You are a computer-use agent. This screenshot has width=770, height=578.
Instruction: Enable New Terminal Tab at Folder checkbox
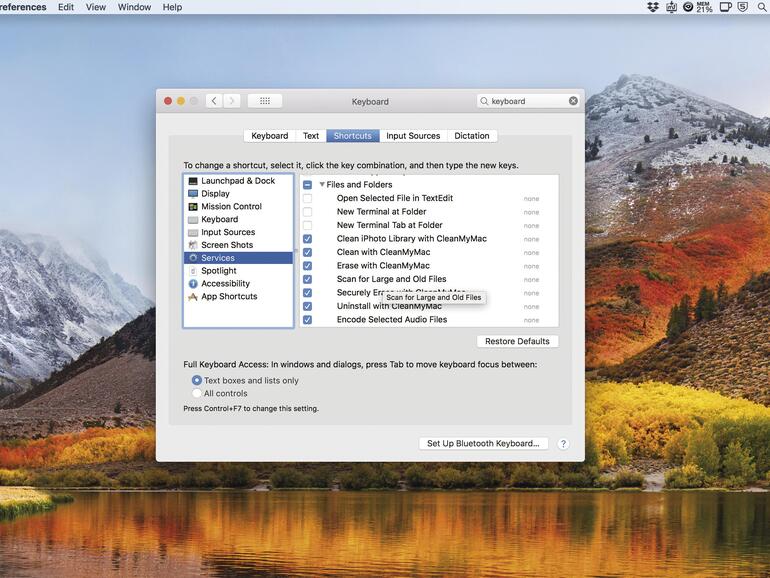pos(307,225)
